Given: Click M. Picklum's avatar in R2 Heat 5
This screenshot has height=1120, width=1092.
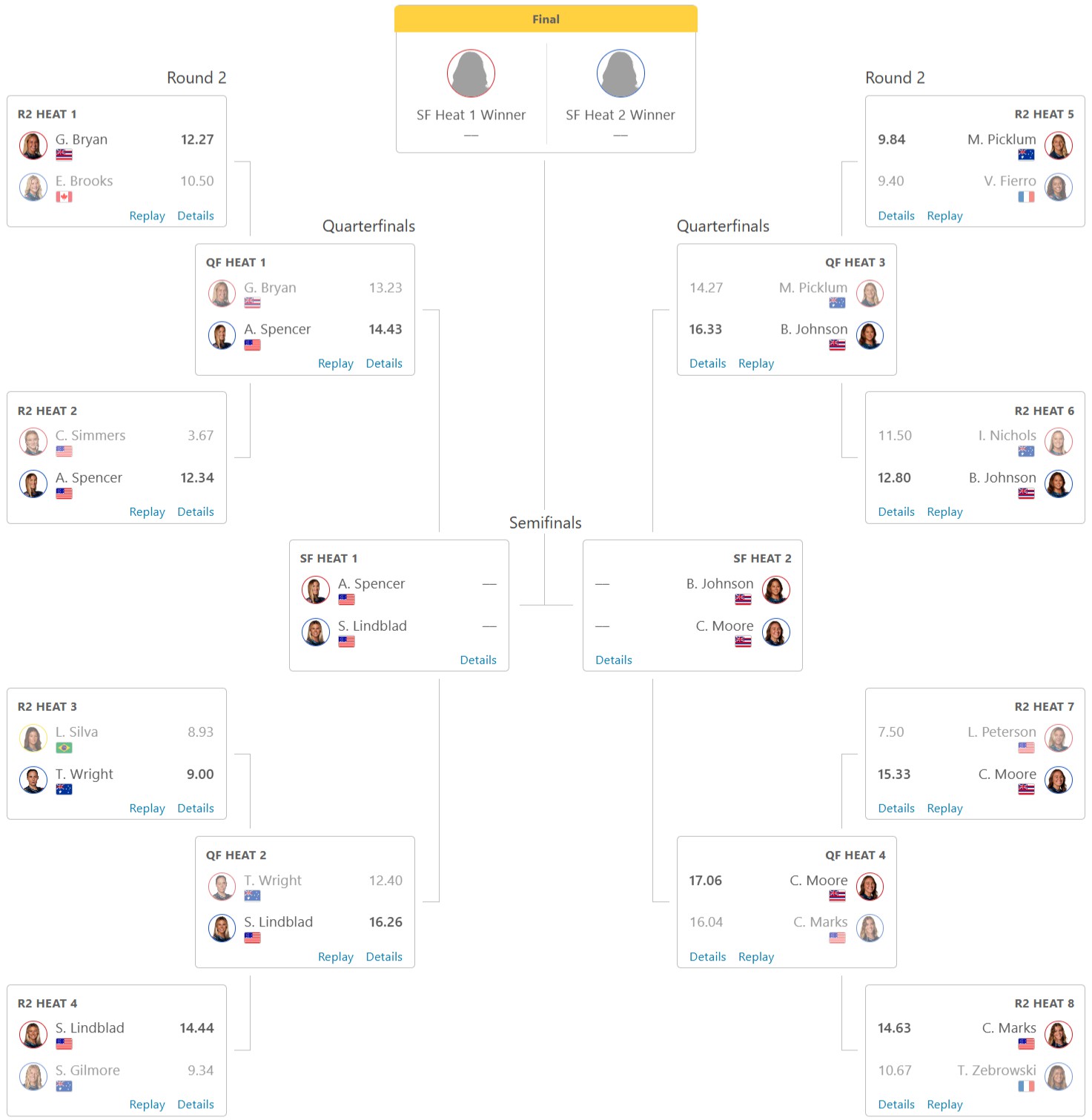Looking at the screenshot, I should [x=1059, y=145].
